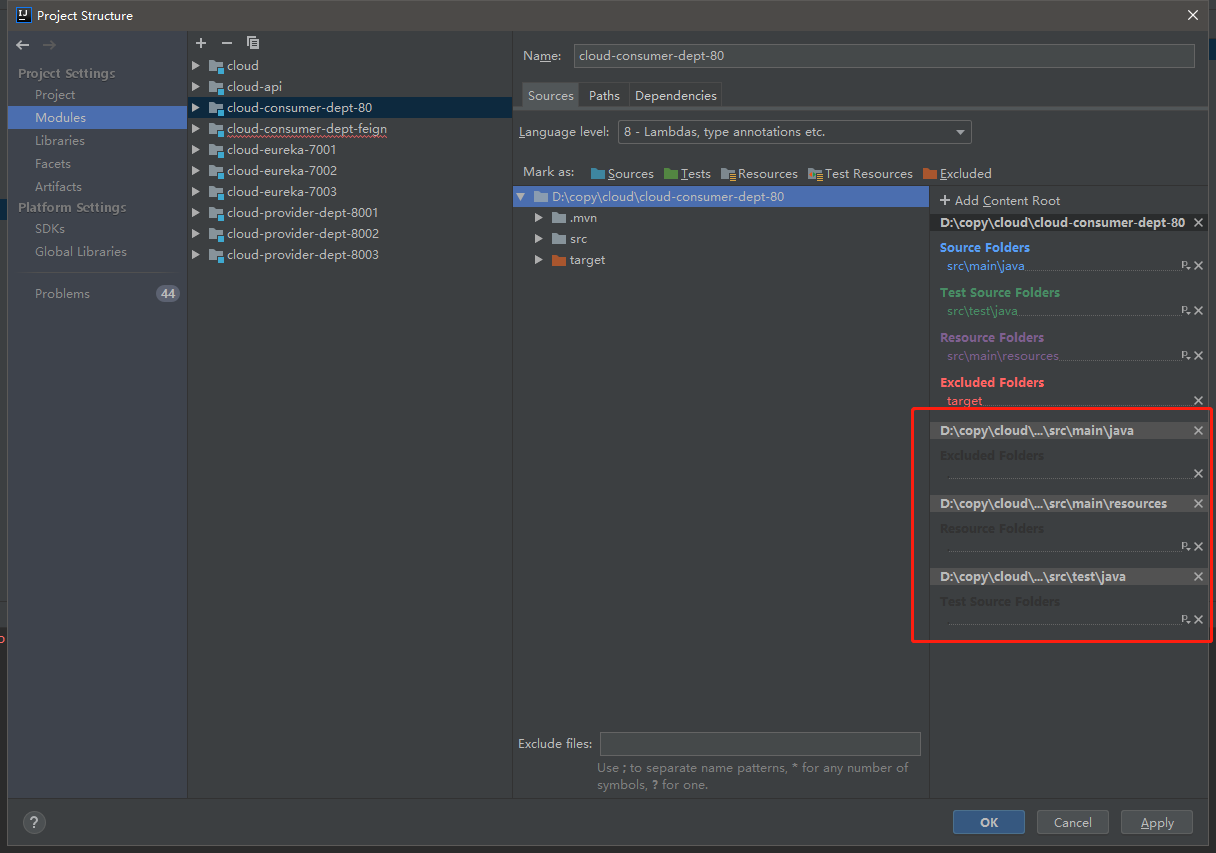Switch to the Dependencies tab
This screenshot has width=1216, height=853.
675,96
